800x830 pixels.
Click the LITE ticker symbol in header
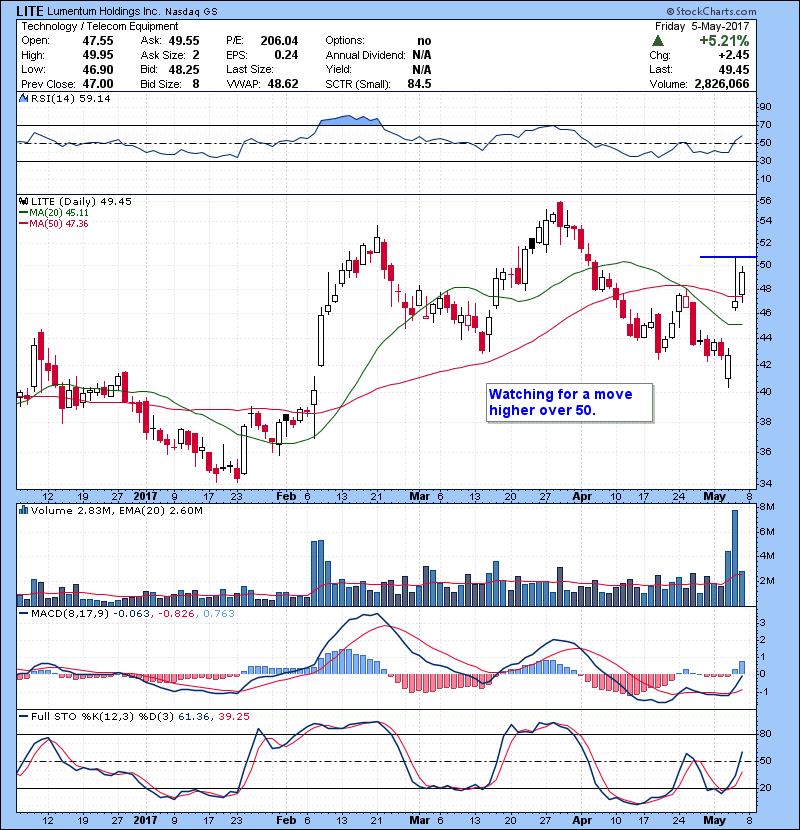(x=30, y=11)
